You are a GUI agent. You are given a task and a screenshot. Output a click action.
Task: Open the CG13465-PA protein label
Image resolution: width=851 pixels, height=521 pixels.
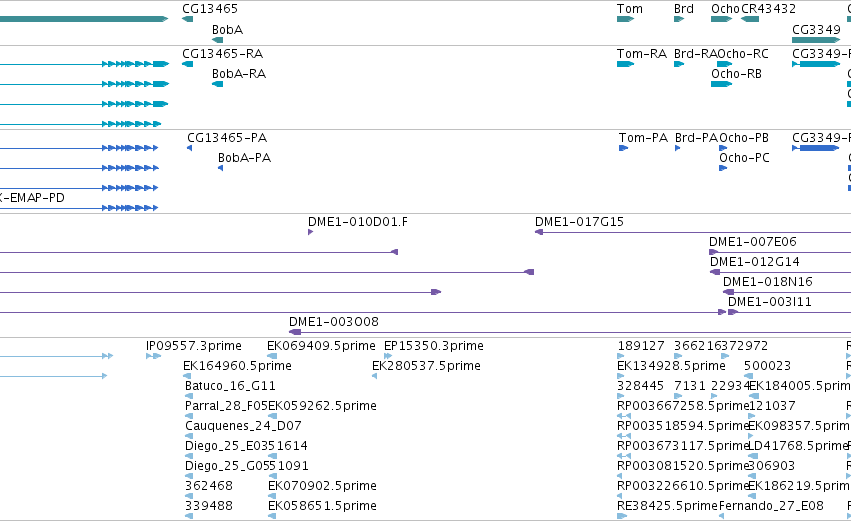pyautogui.click(x=227, y=138)
